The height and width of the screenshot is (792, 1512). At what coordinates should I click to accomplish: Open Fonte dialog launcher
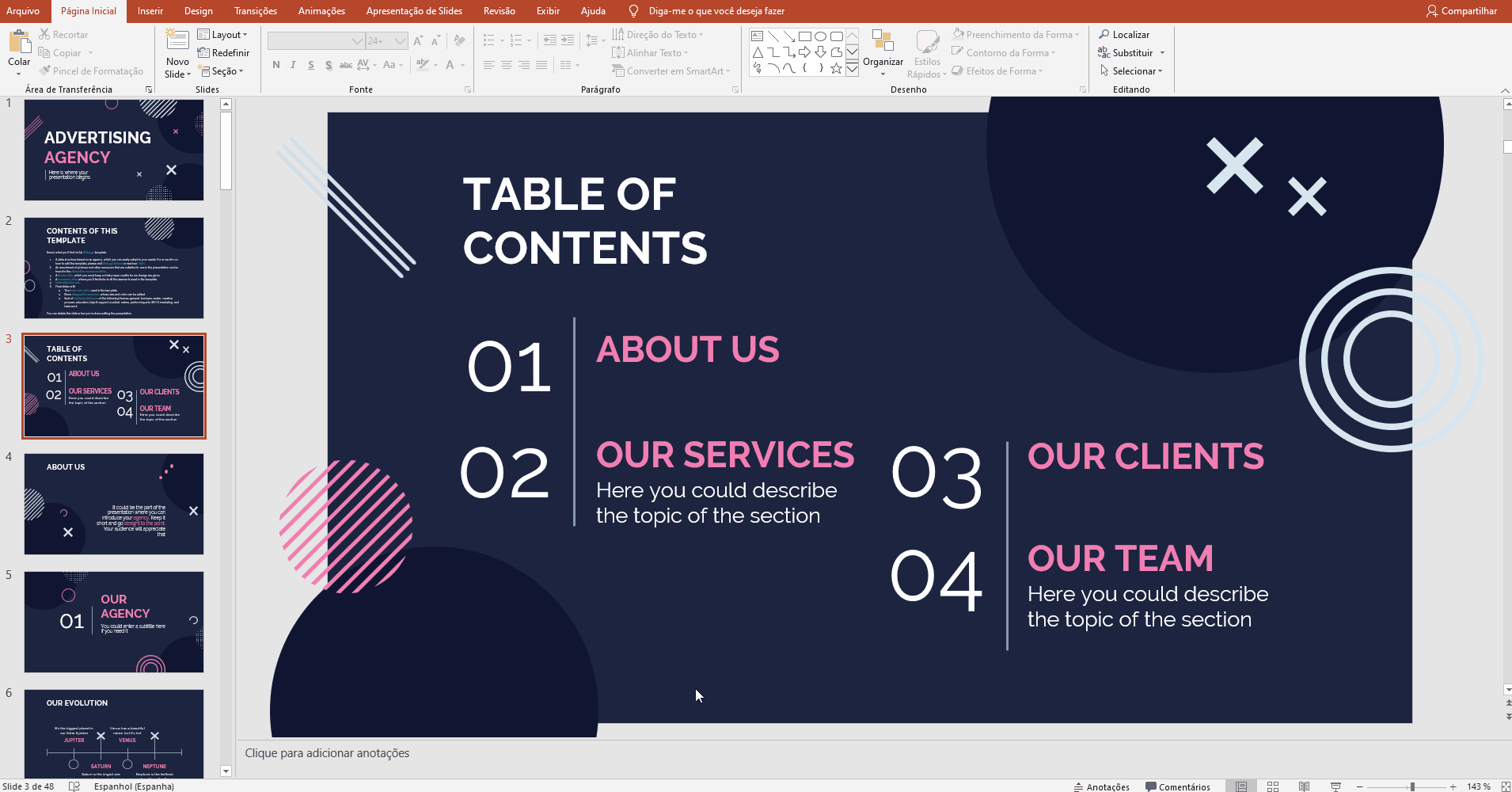pos(468,89)
